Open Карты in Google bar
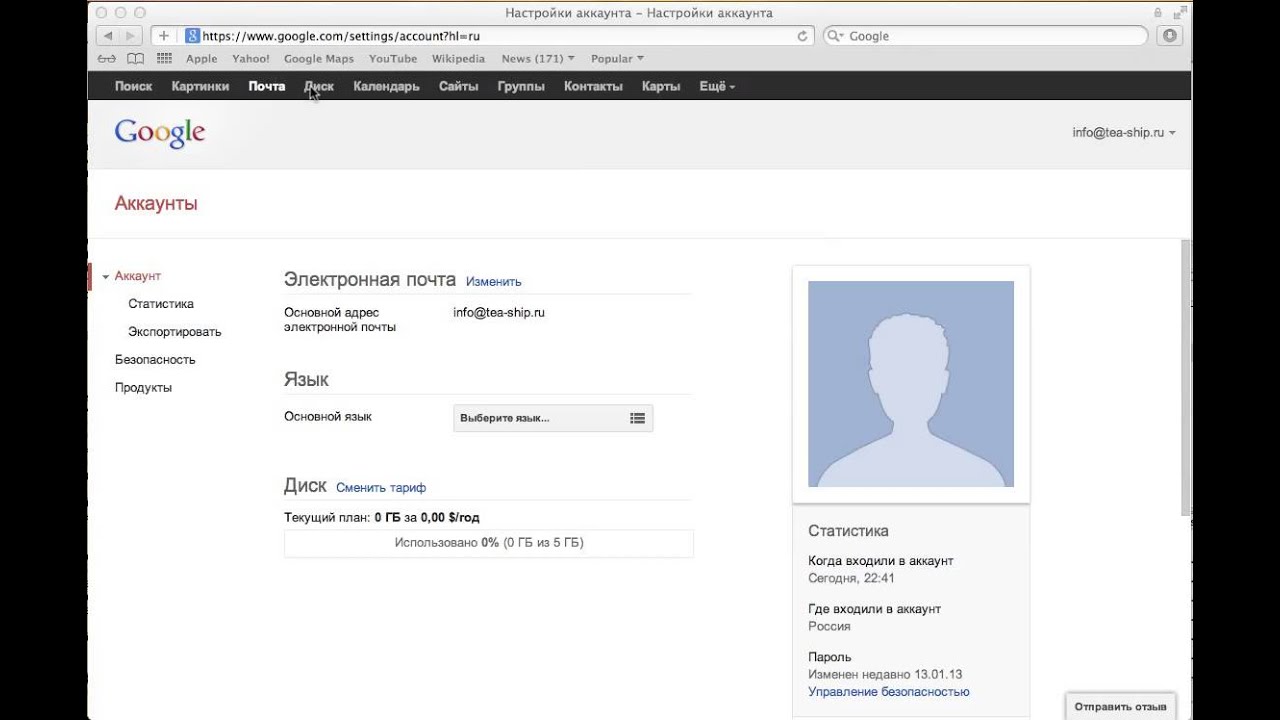Screen dimensions: 1280x720 [661, 86]
